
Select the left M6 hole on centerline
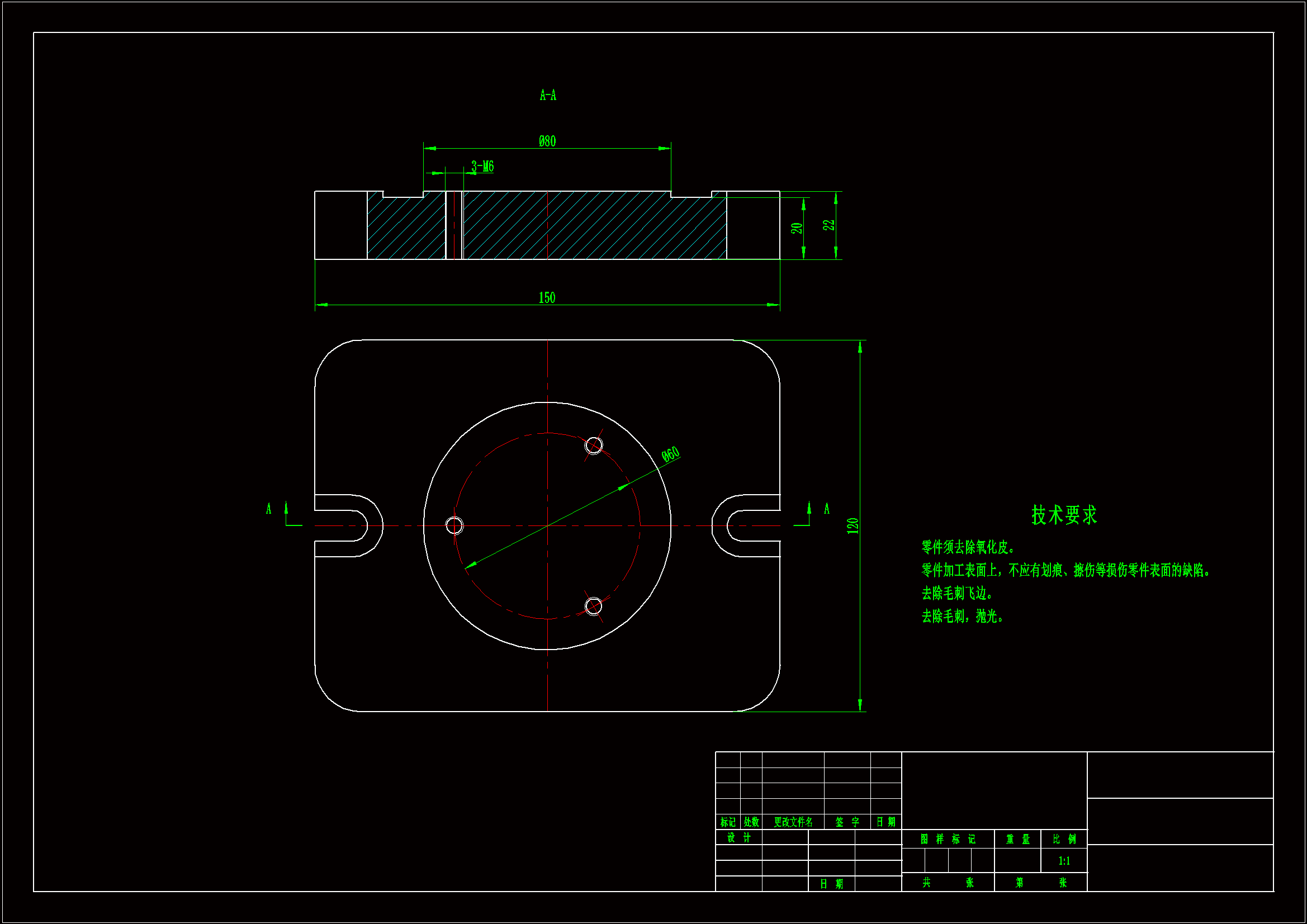click(454, 525)
